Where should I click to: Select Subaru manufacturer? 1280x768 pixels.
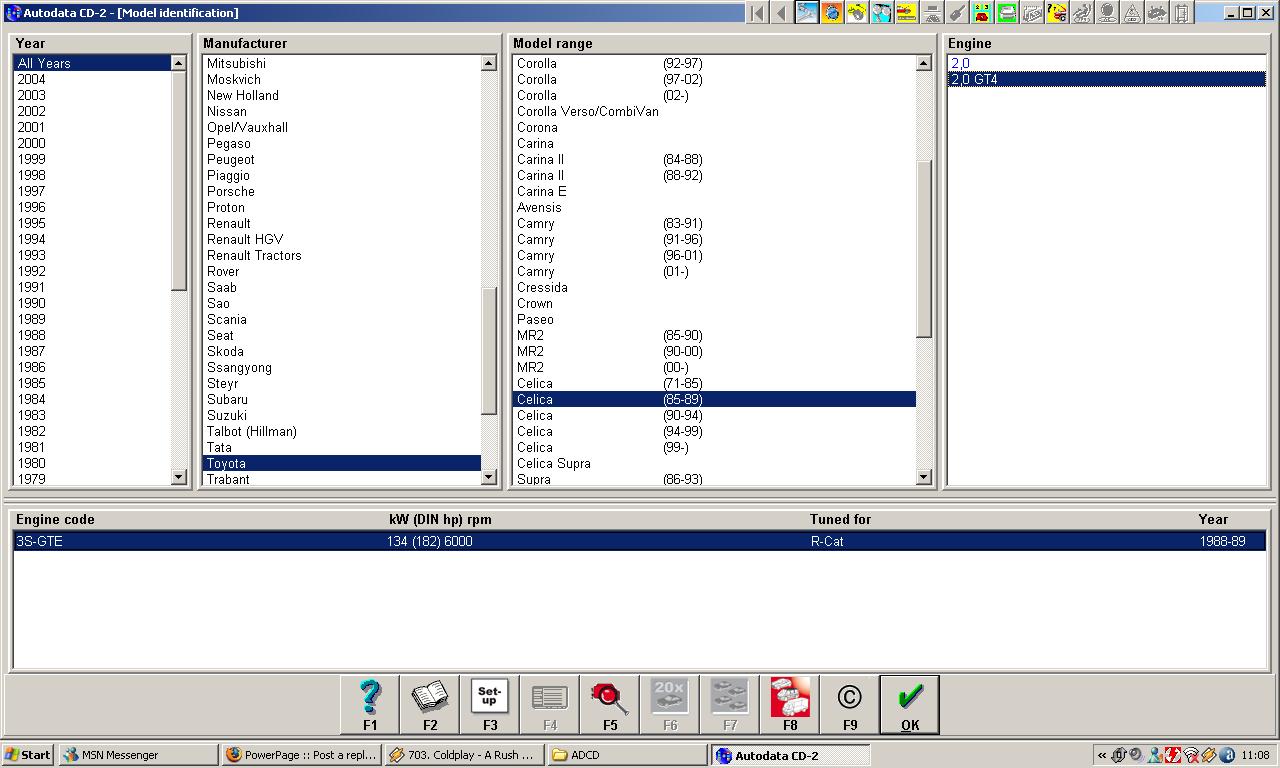342,399
